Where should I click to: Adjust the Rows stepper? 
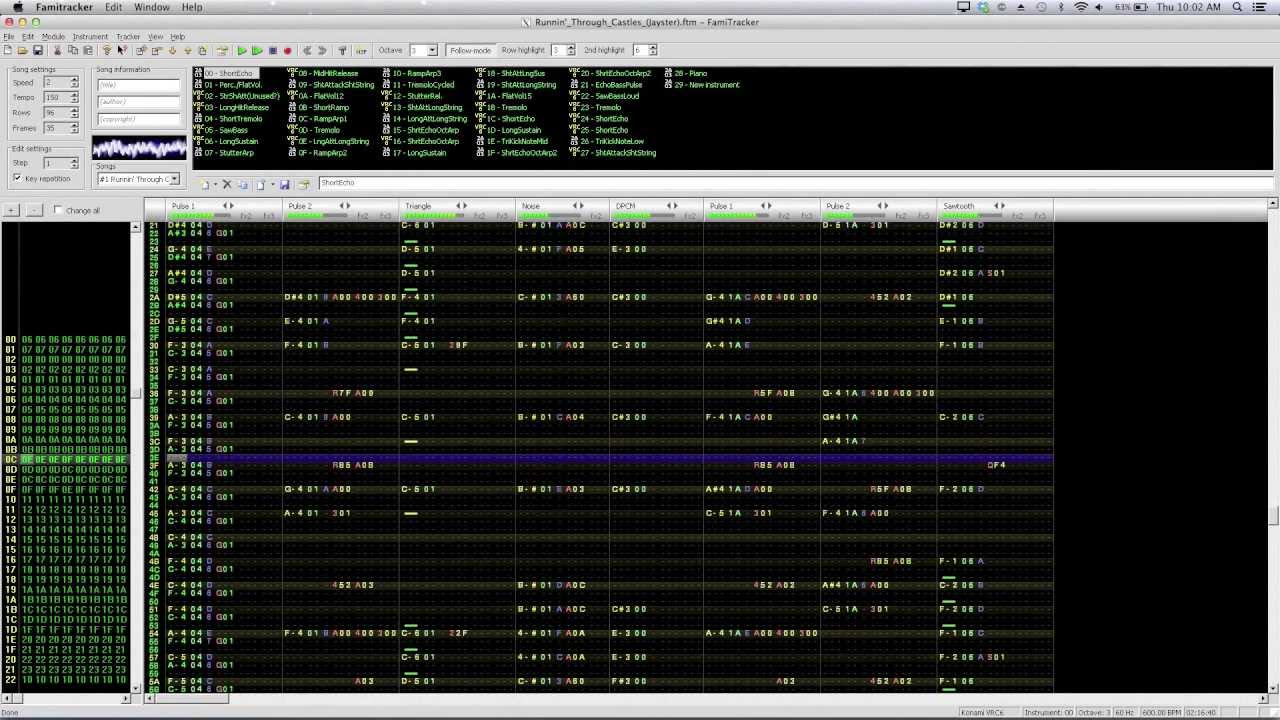[74, 113]
